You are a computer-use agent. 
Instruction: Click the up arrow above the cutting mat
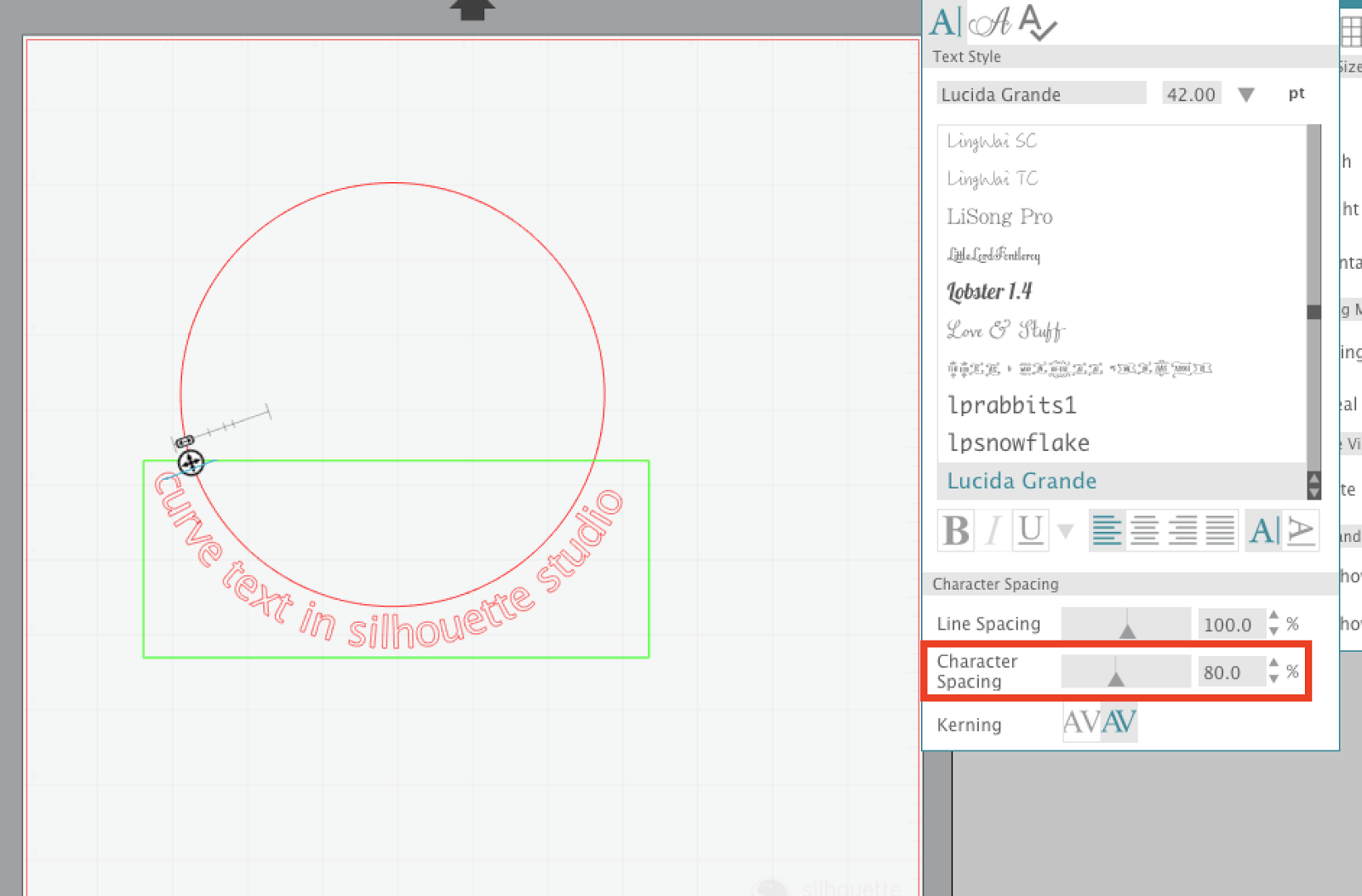pos(472,10)
